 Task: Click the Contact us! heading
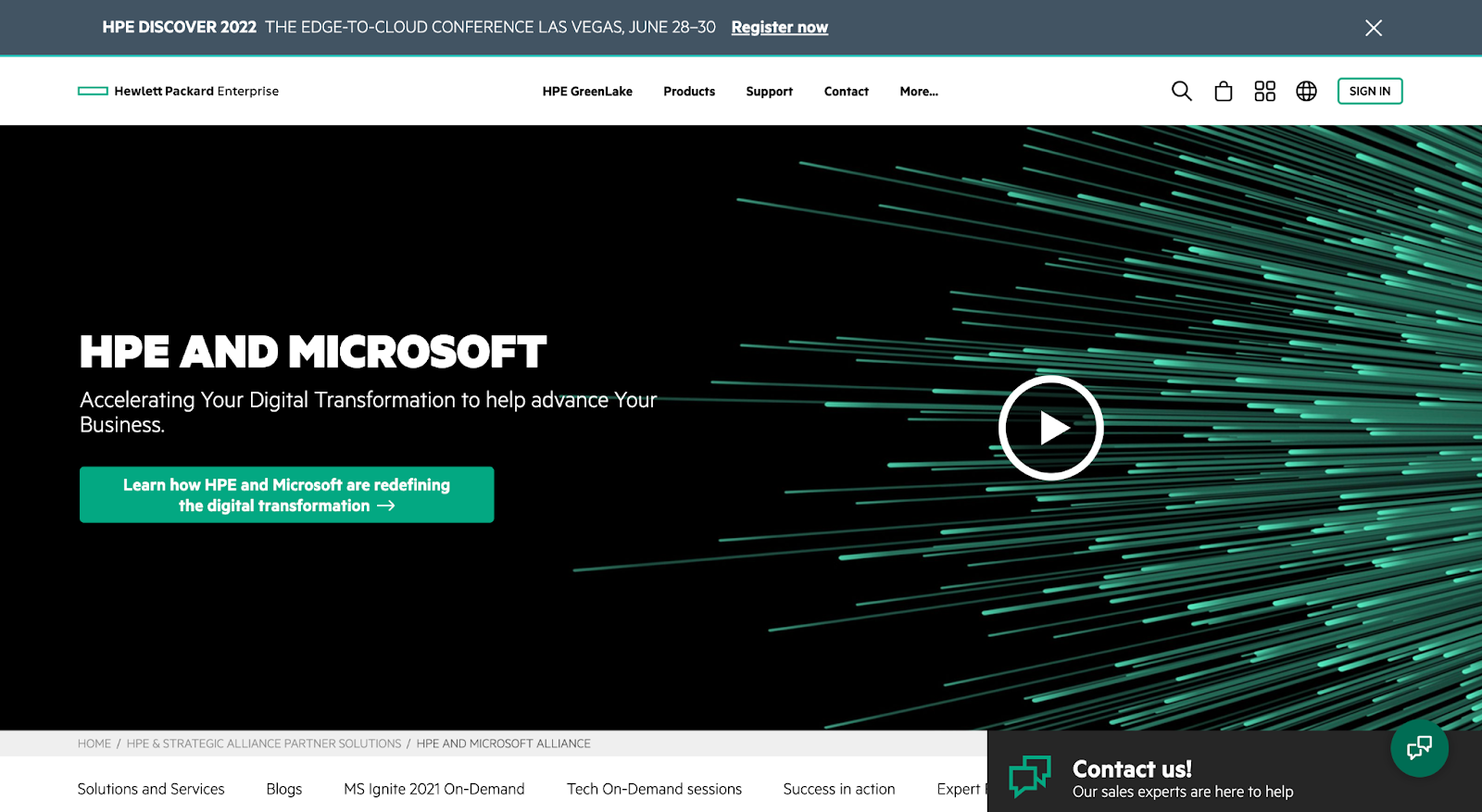[1132, 769]
